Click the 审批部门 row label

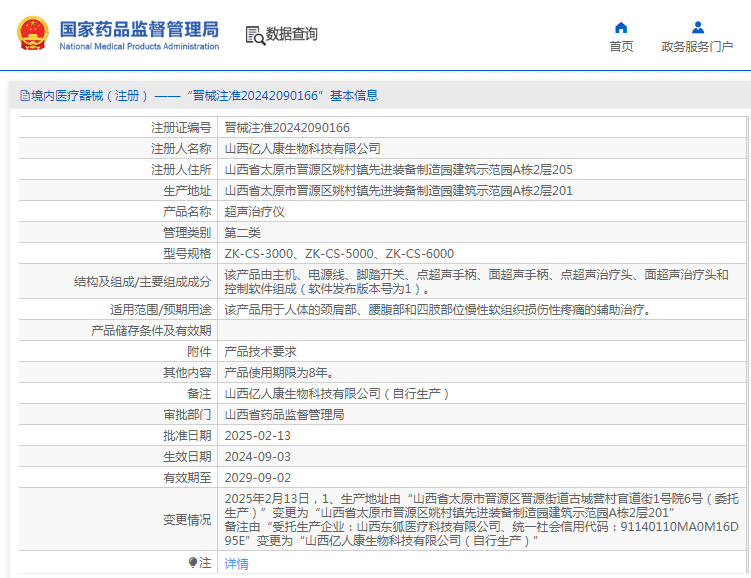tap(187, 415)
